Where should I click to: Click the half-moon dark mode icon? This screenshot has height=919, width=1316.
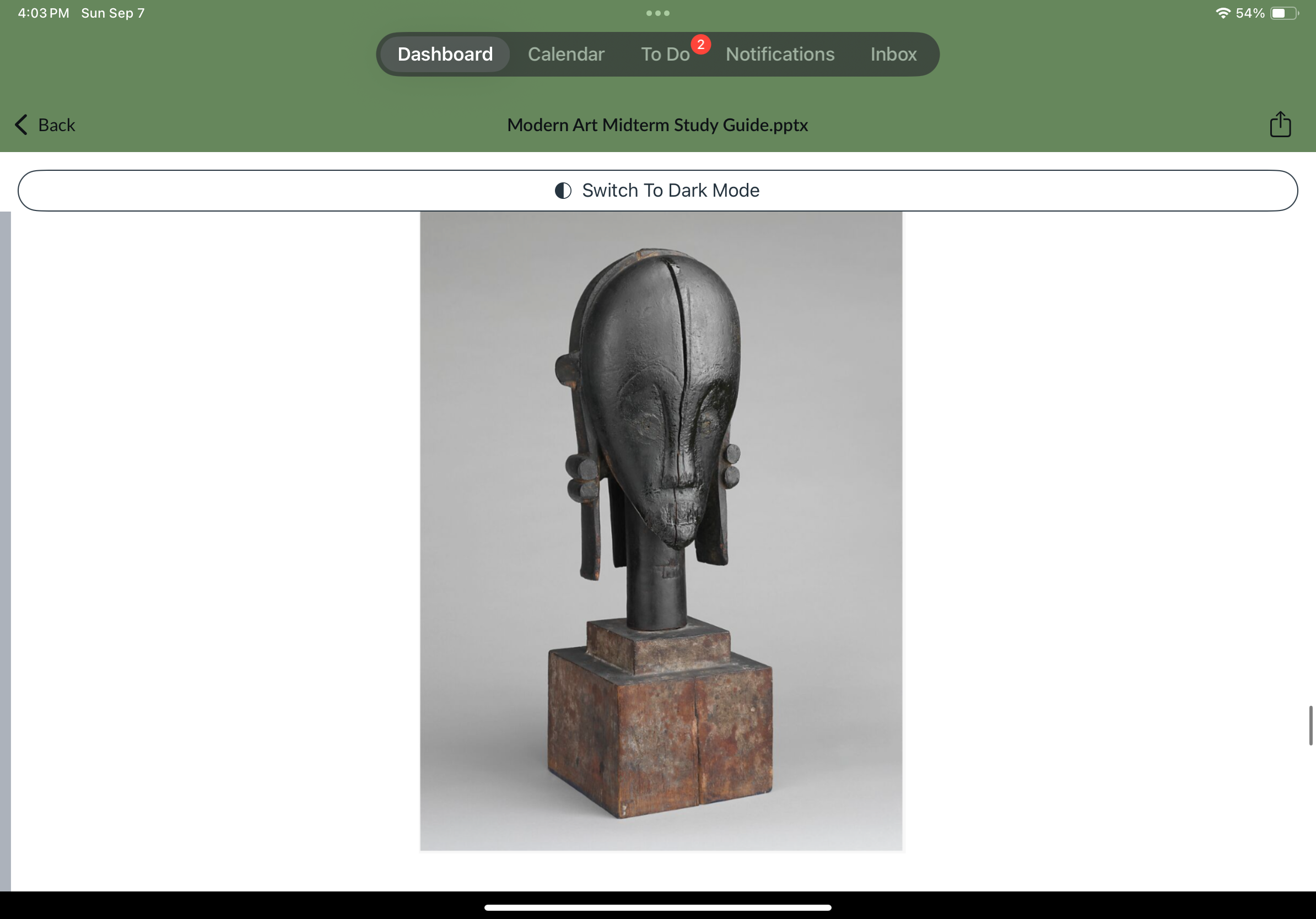pos(563,190)
